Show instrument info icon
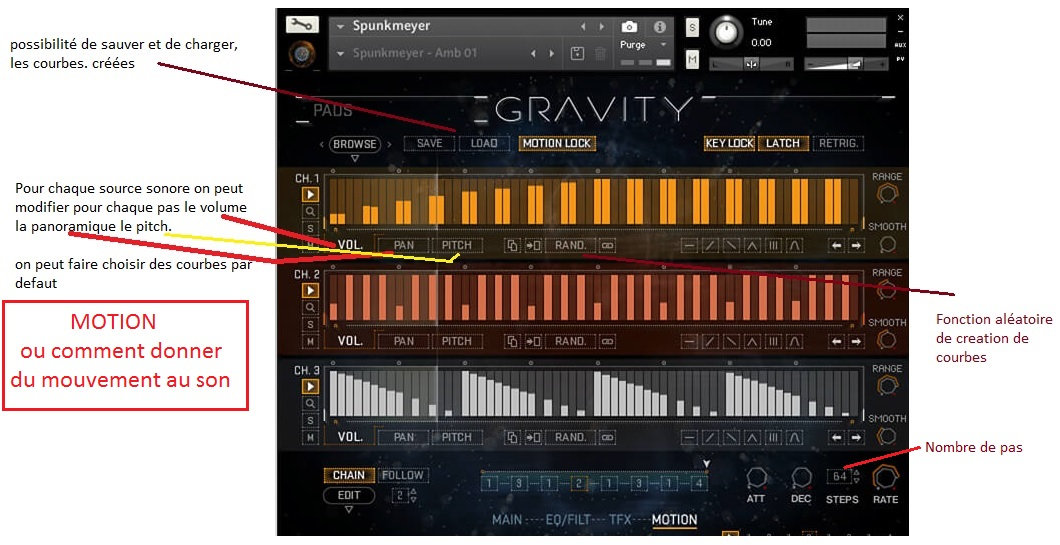1060x545 pixels. [660, 26]
